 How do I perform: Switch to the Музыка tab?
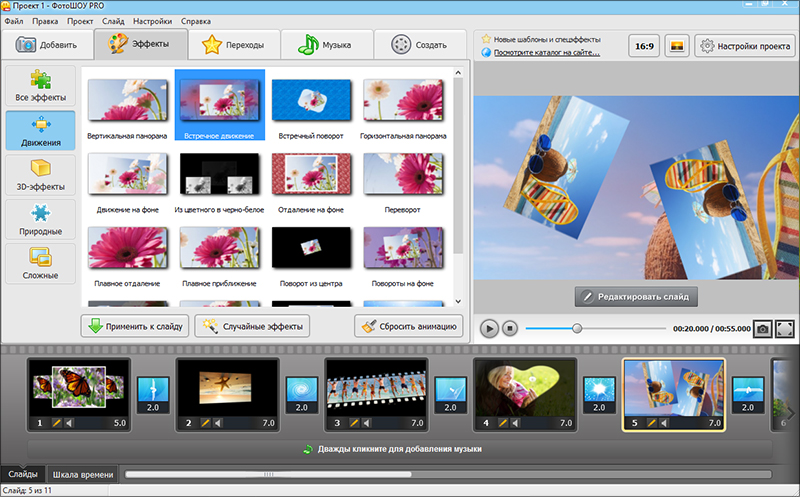326,45
